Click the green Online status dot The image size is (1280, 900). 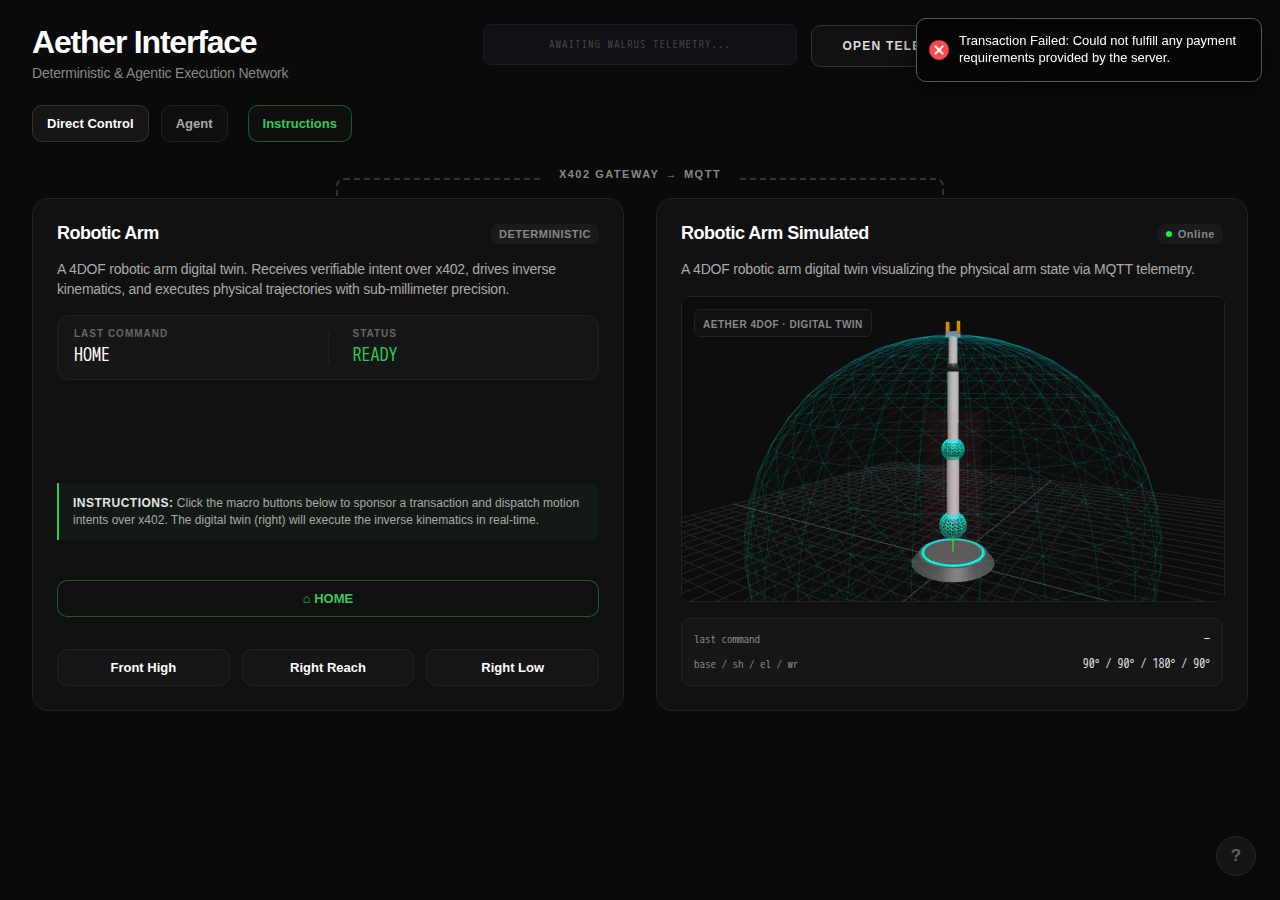coord(1169,234)
